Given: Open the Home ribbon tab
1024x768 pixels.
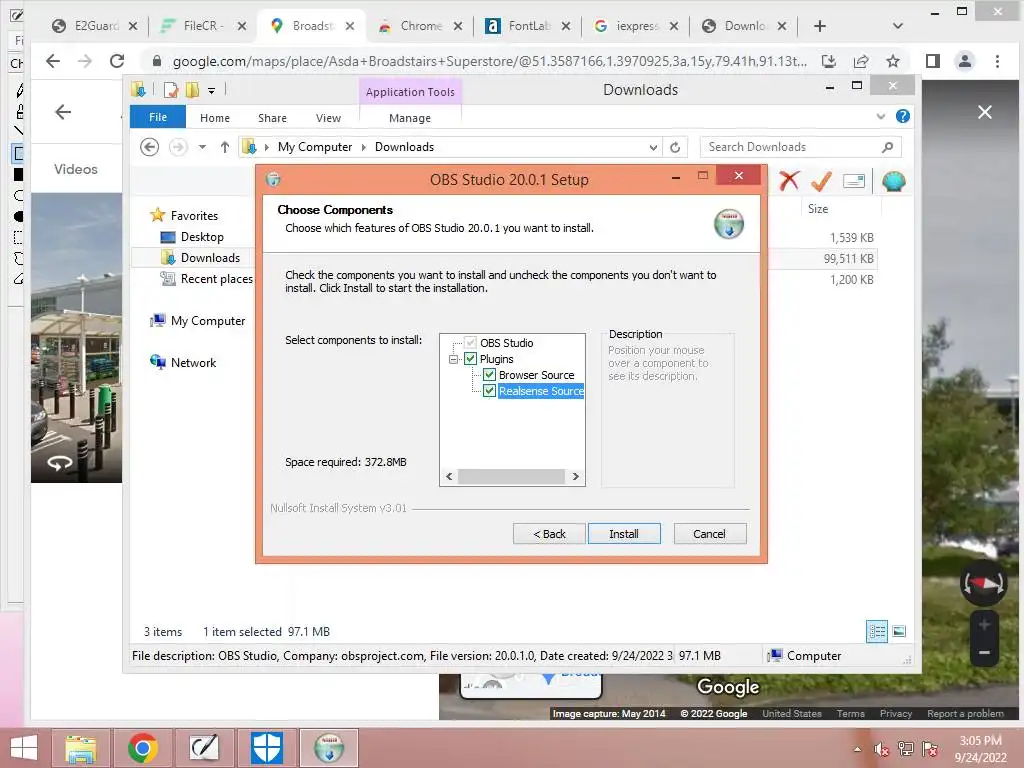Looking at the screenshot, I should click(215, 118).
